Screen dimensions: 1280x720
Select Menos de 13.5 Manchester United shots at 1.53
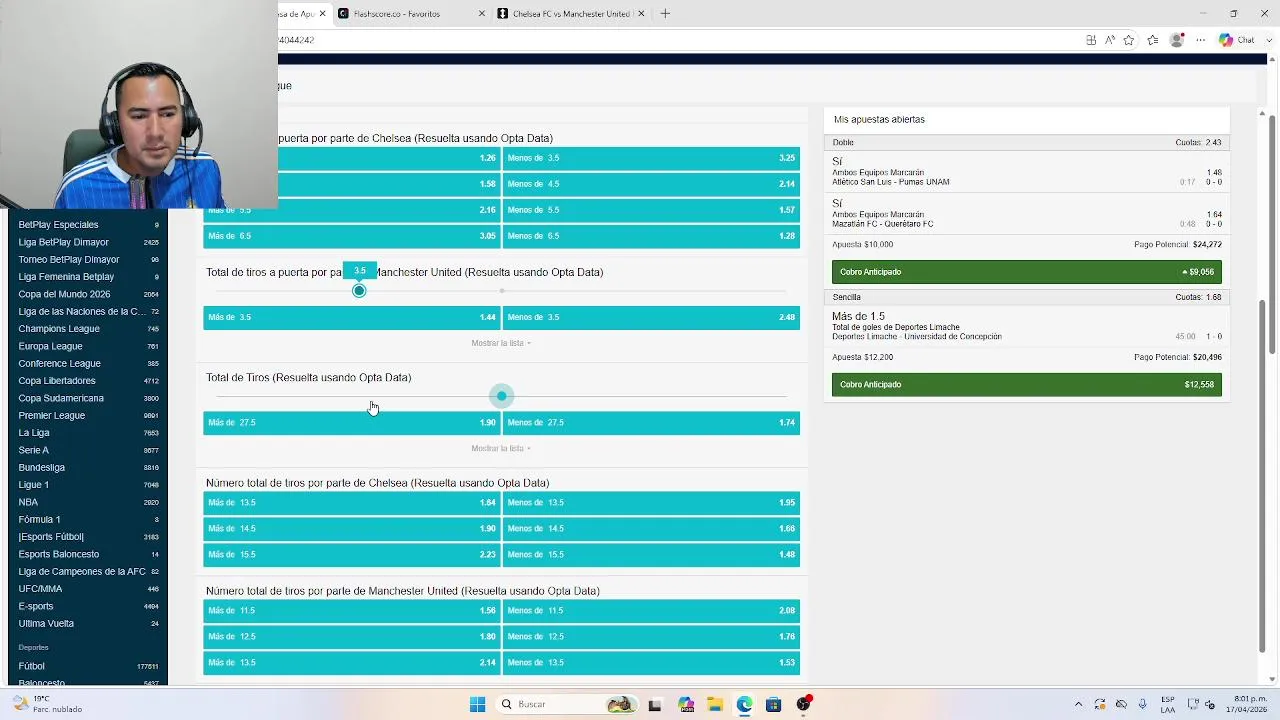651,662
